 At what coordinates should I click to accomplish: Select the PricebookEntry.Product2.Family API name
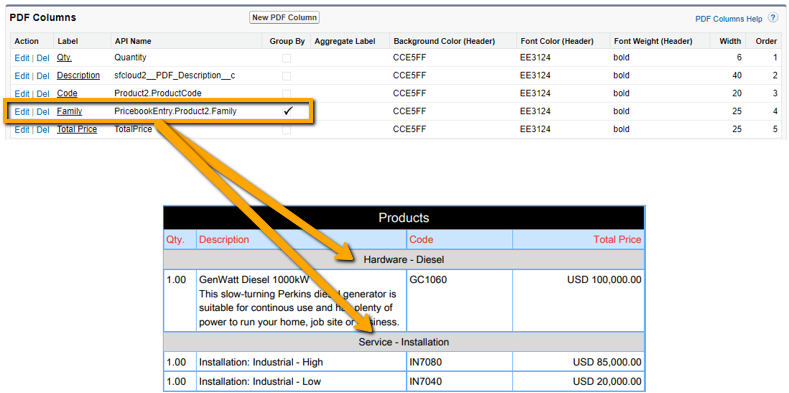coord(175,112)
